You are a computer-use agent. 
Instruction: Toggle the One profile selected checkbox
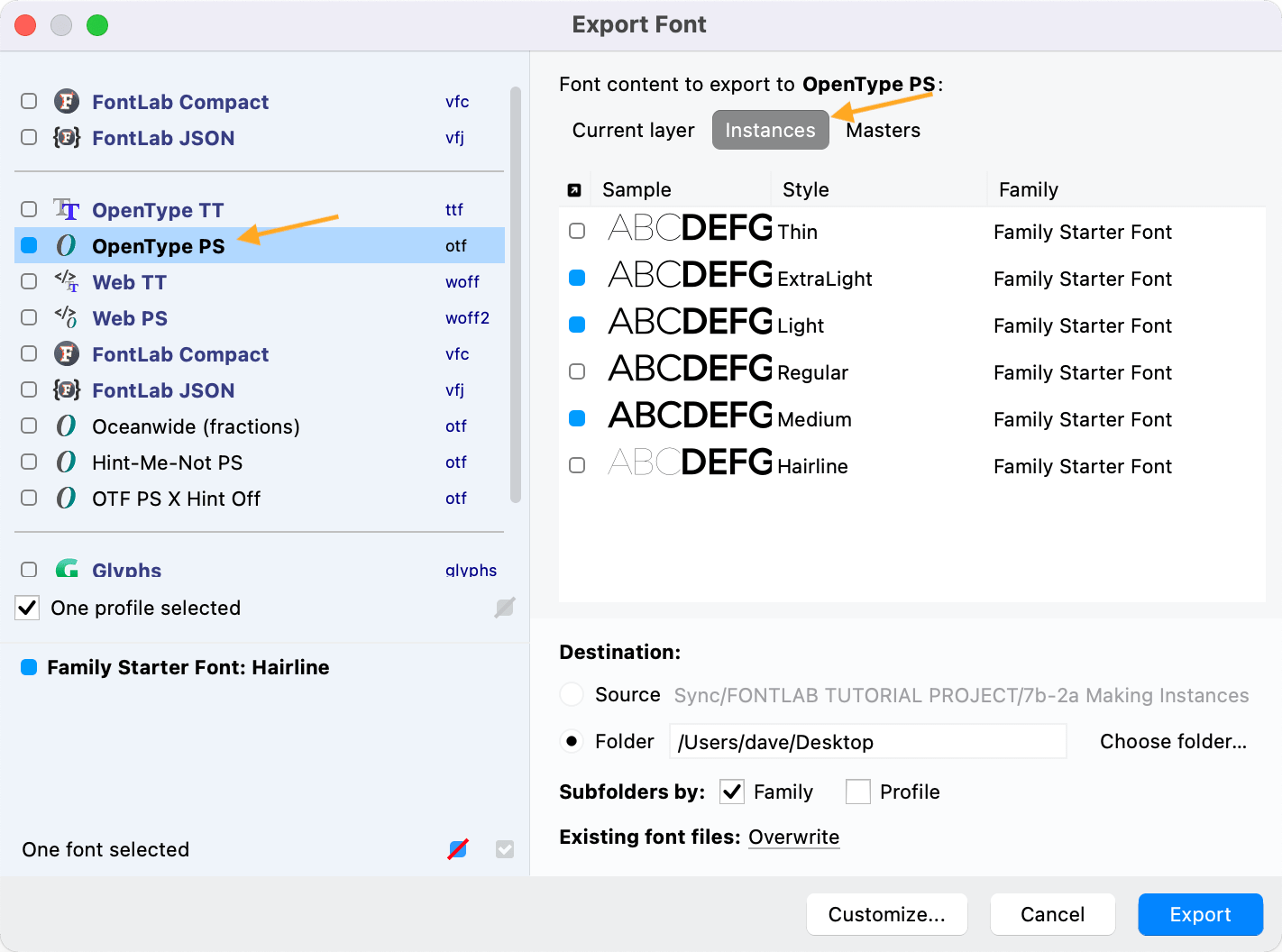[27, 608]
